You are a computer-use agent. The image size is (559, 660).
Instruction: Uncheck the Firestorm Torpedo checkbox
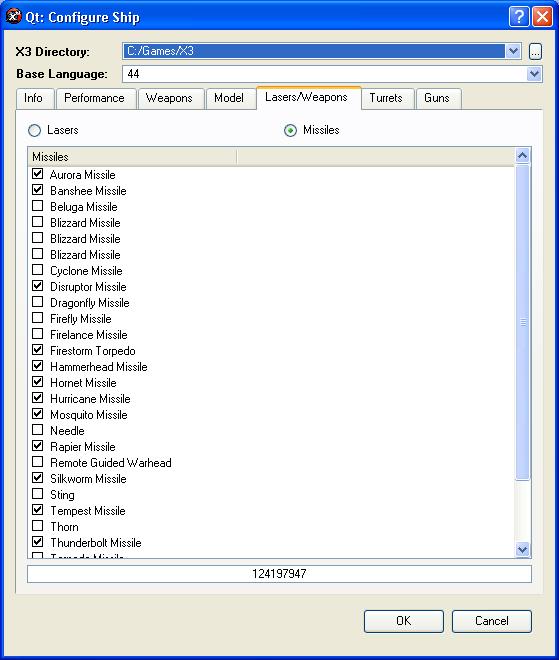(37, 349)
